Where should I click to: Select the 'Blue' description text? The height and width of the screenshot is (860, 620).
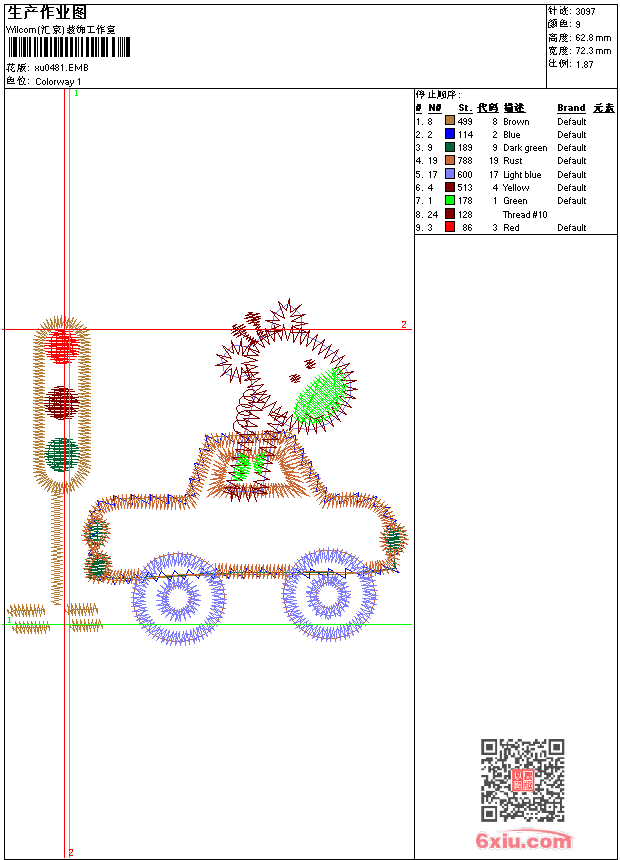pos(512,135)
